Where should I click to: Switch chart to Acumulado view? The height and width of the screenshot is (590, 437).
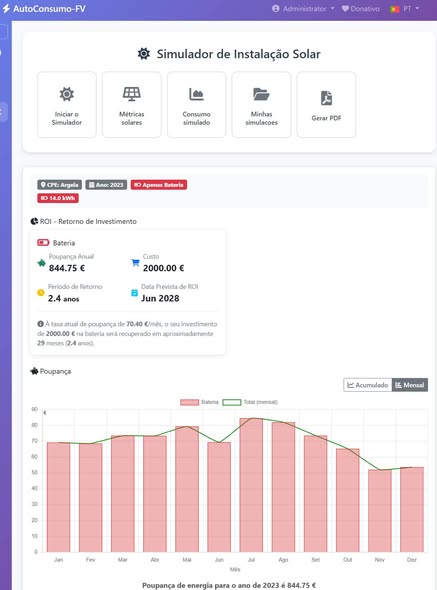pyautogui.click(x=368, y=385)
